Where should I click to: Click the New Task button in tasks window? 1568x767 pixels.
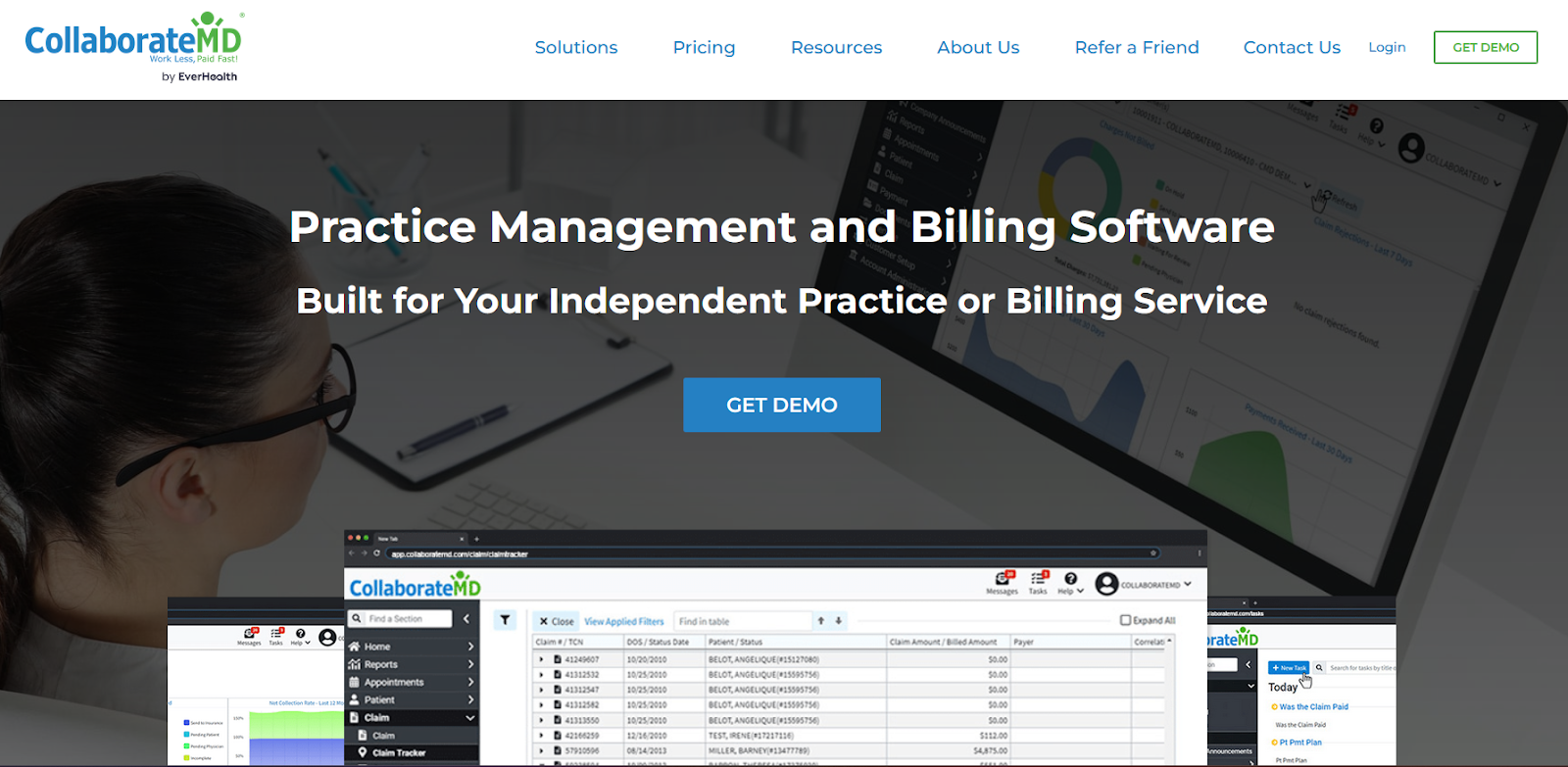pos(1289,667)
